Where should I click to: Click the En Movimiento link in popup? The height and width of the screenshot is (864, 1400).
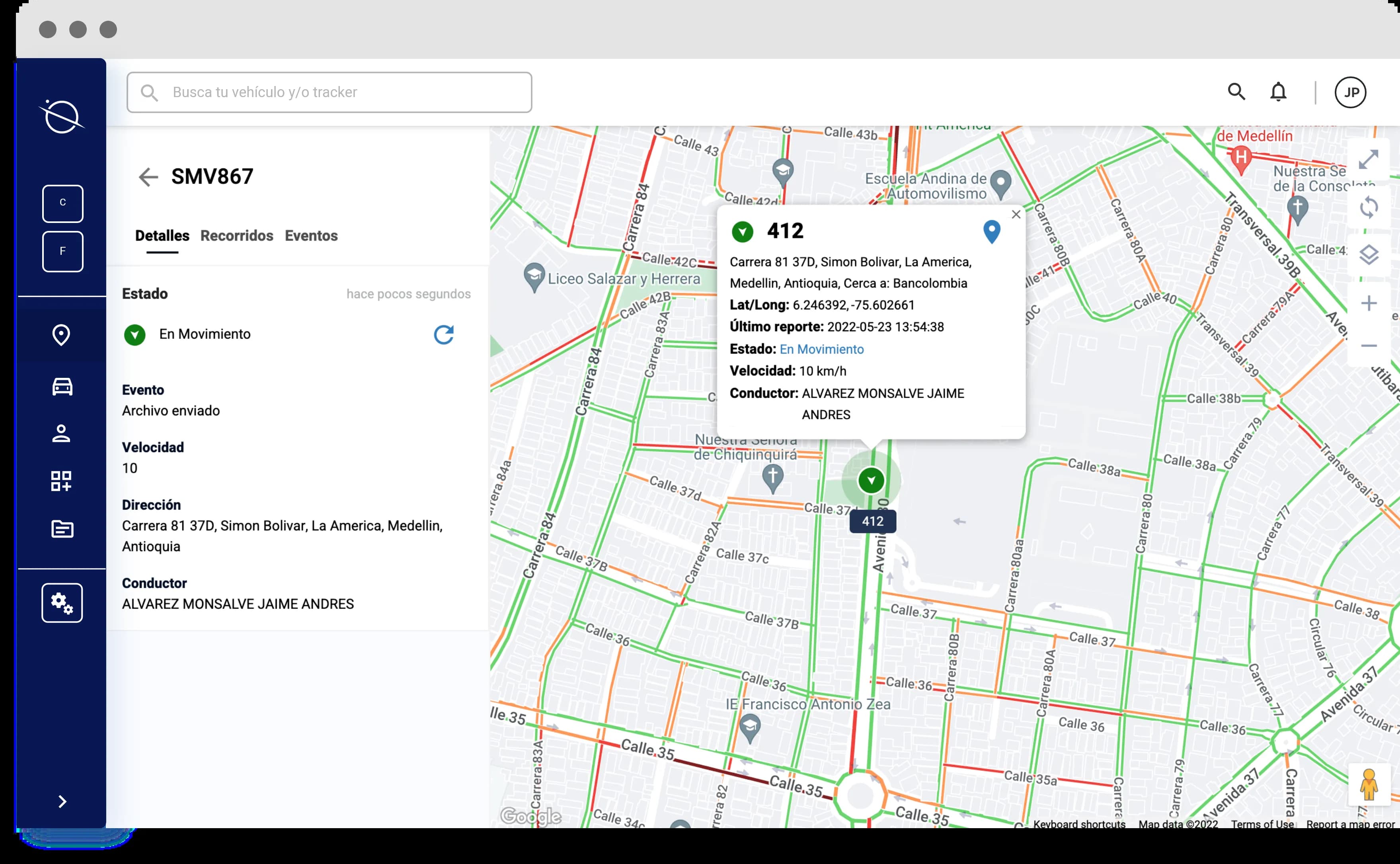822,349
